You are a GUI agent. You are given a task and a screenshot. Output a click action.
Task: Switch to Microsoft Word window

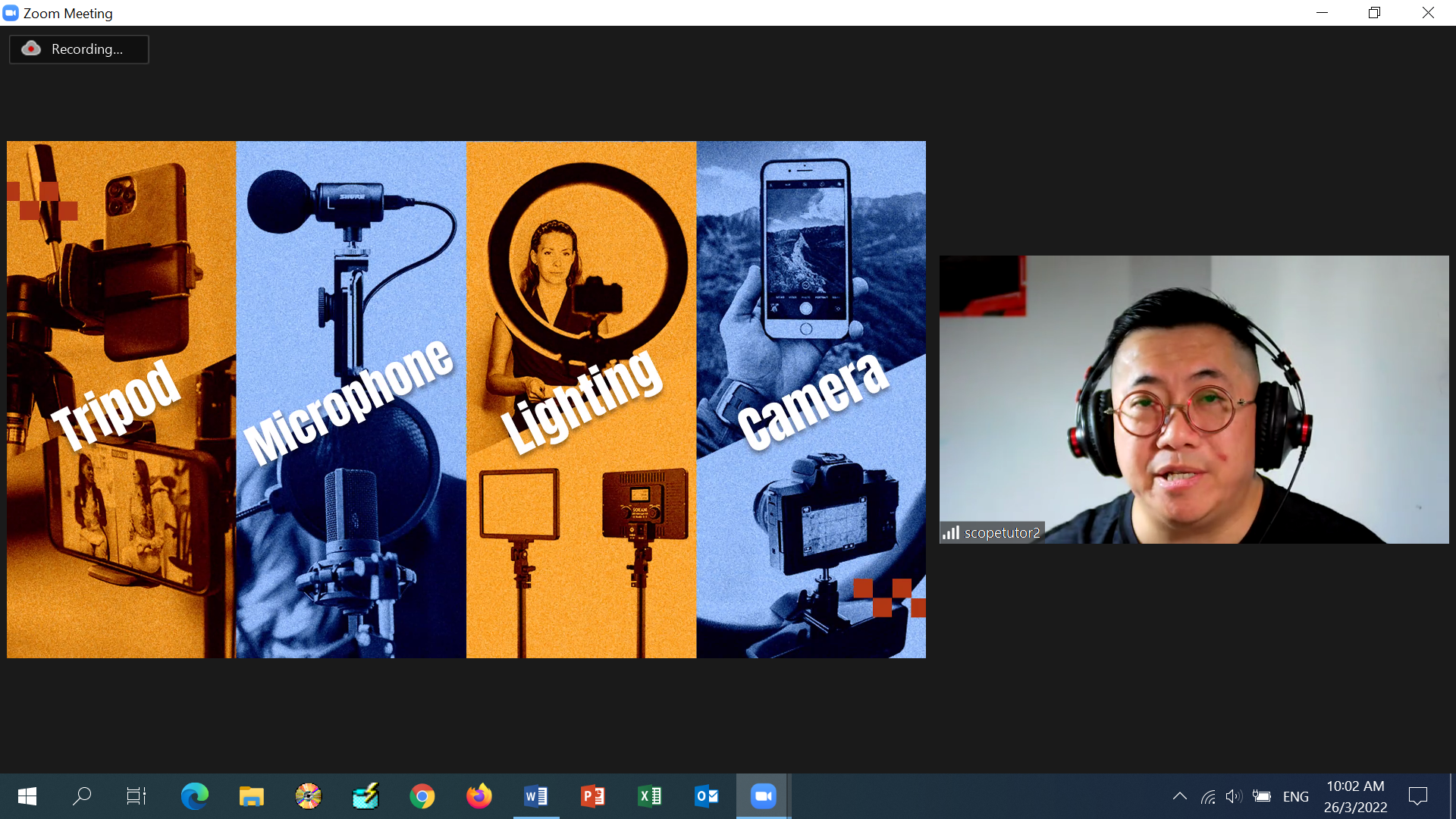point(536,796)
